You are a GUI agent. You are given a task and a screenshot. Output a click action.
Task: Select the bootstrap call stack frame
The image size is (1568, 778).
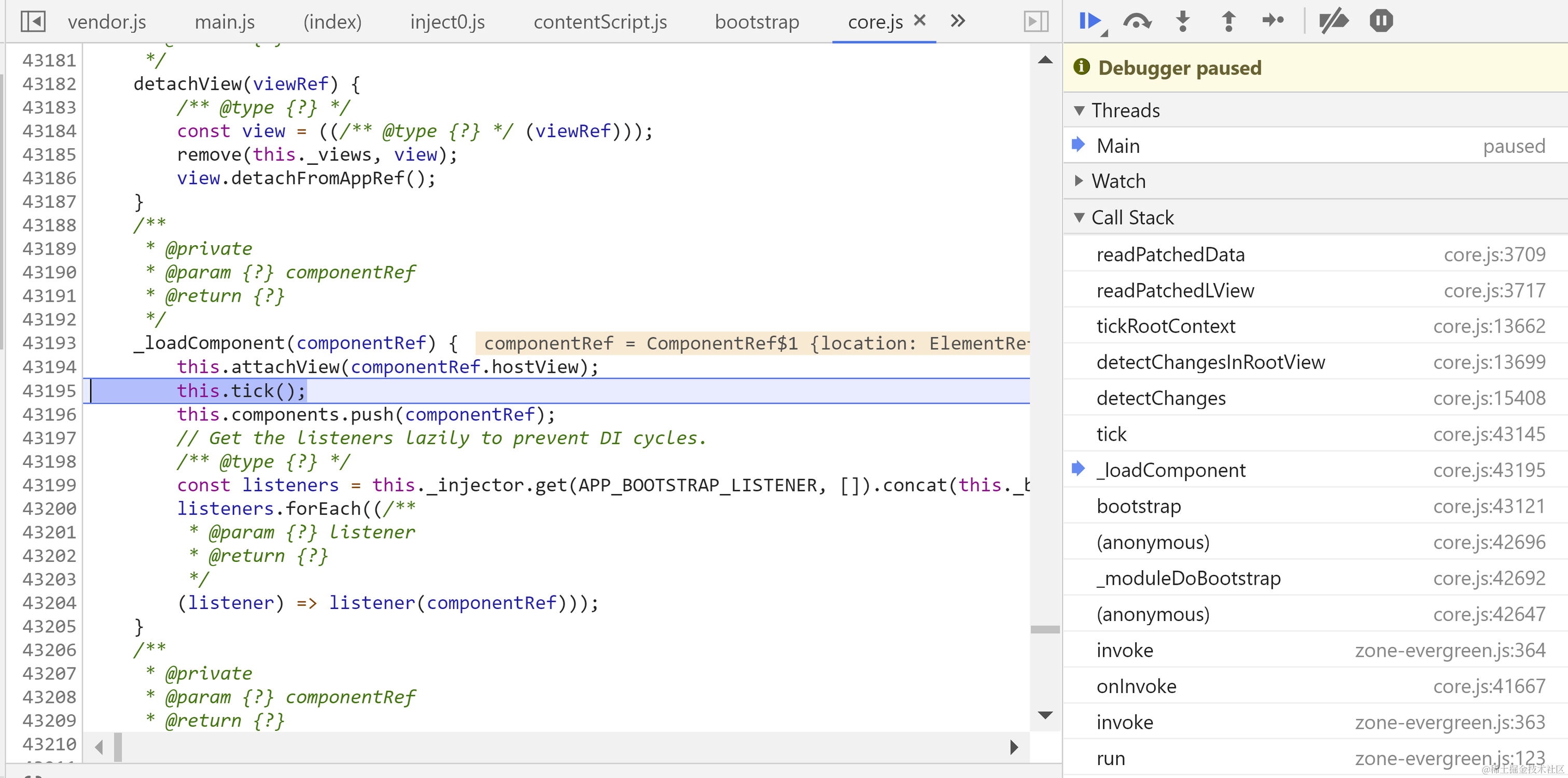pos(1138,506)
